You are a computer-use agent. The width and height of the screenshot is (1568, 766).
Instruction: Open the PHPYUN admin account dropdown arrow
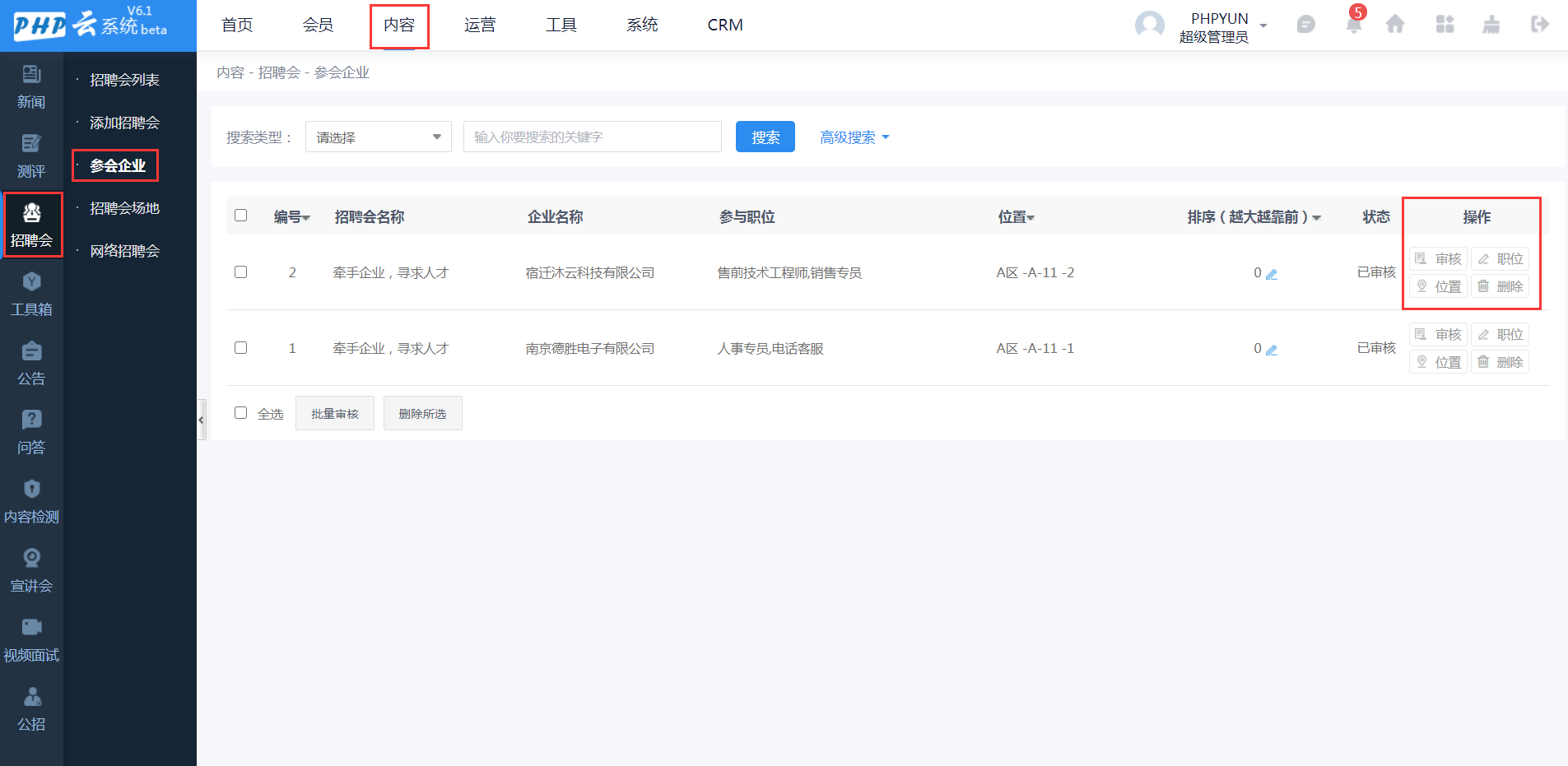click(x=1263, y=26)
